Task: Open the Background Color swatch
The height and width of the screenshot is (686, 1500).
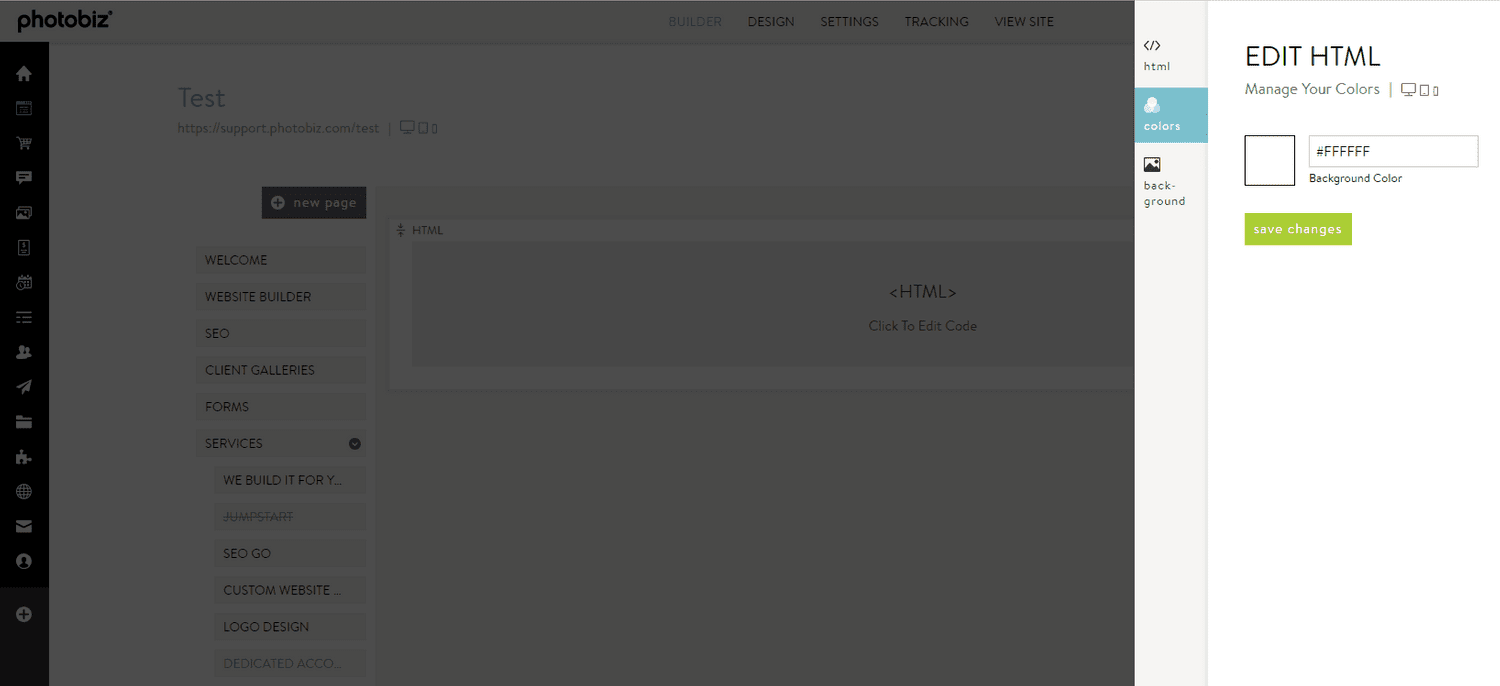Action: click(1269, 160)
